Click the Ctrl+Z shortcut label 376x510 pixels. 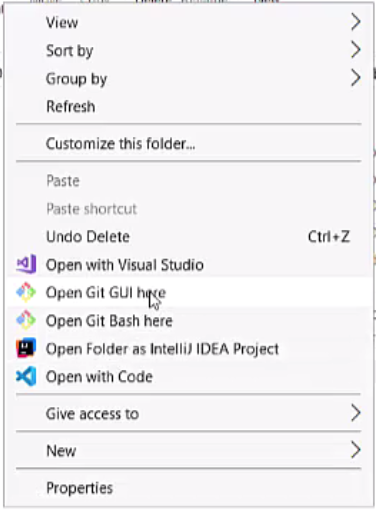[x=329, y=237]
